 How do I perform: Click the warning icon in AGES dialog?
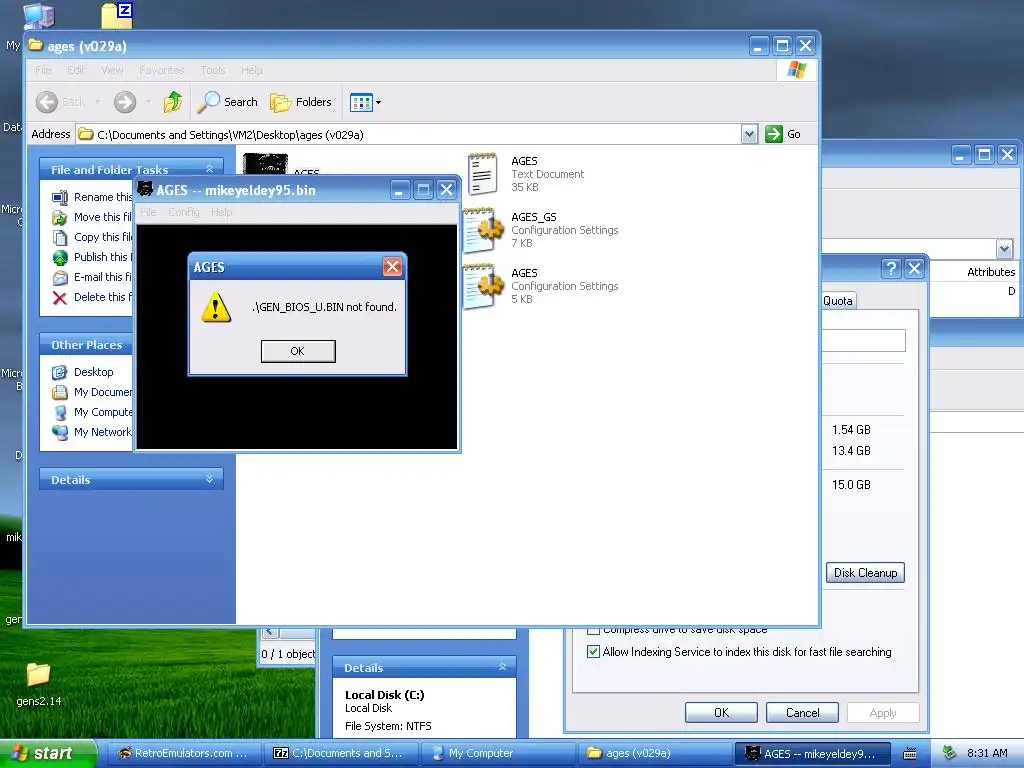[x=216, y=307]
